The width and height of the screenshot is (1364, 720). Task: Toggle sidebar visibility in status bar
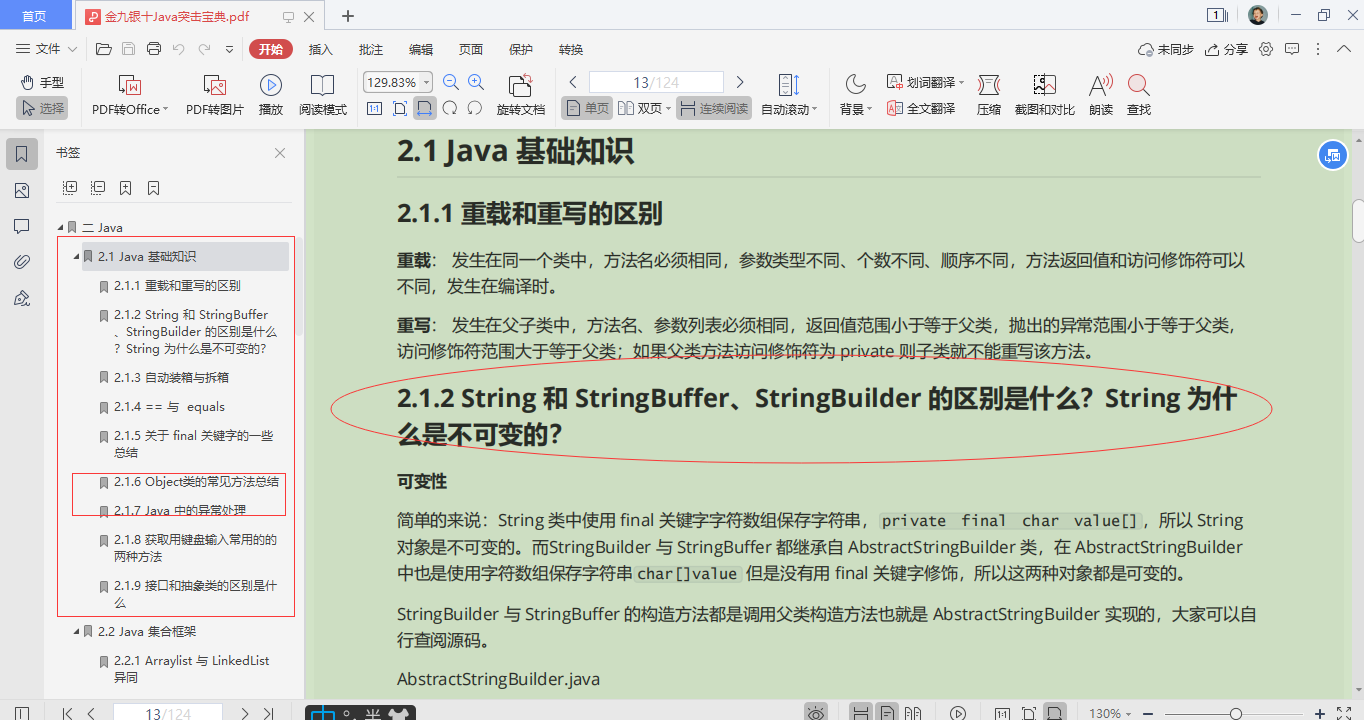pyautogui.click(x=22, y=713)
